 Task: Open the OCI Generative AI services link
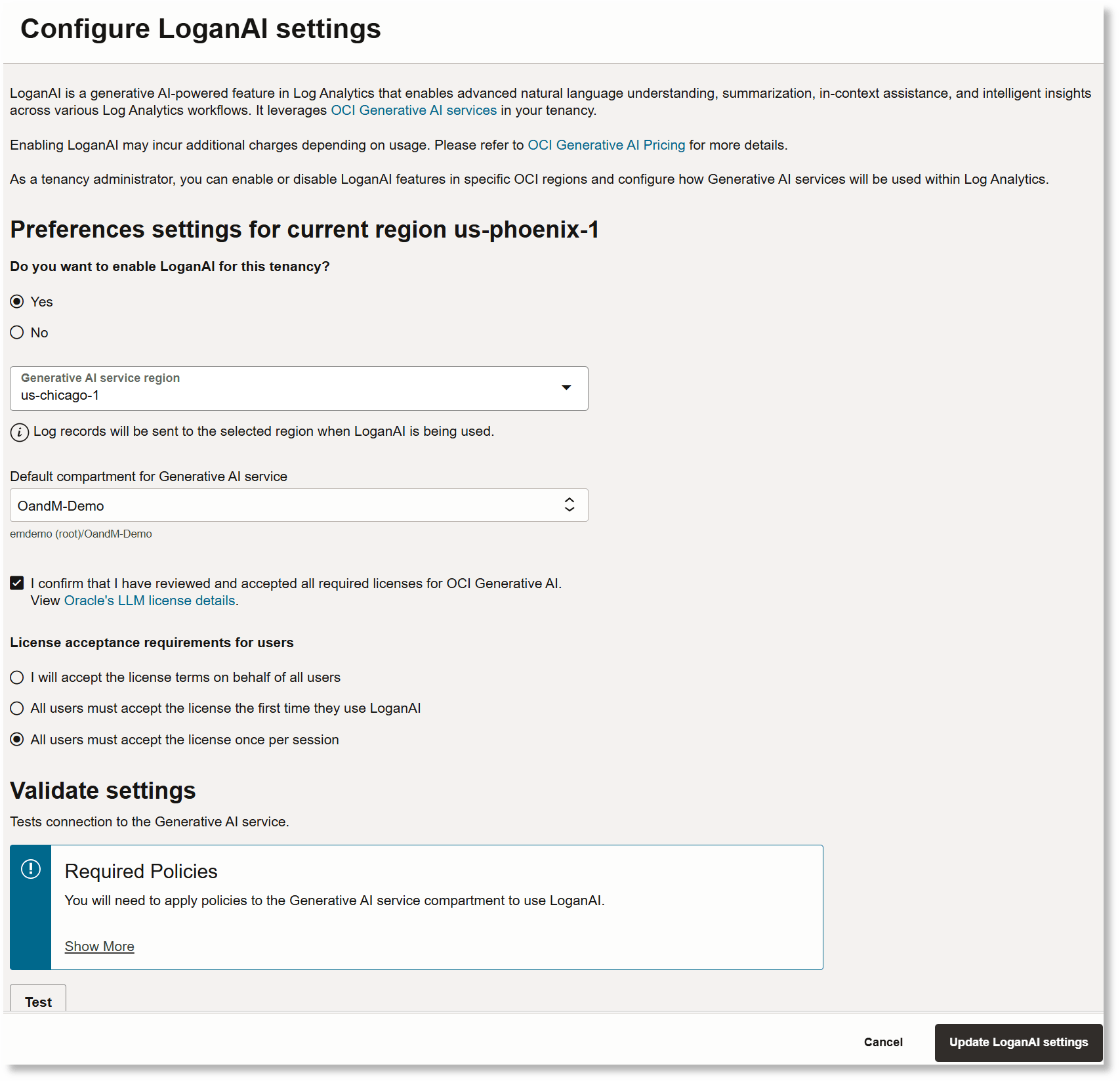pyautogui.click(x=413, y=110)
